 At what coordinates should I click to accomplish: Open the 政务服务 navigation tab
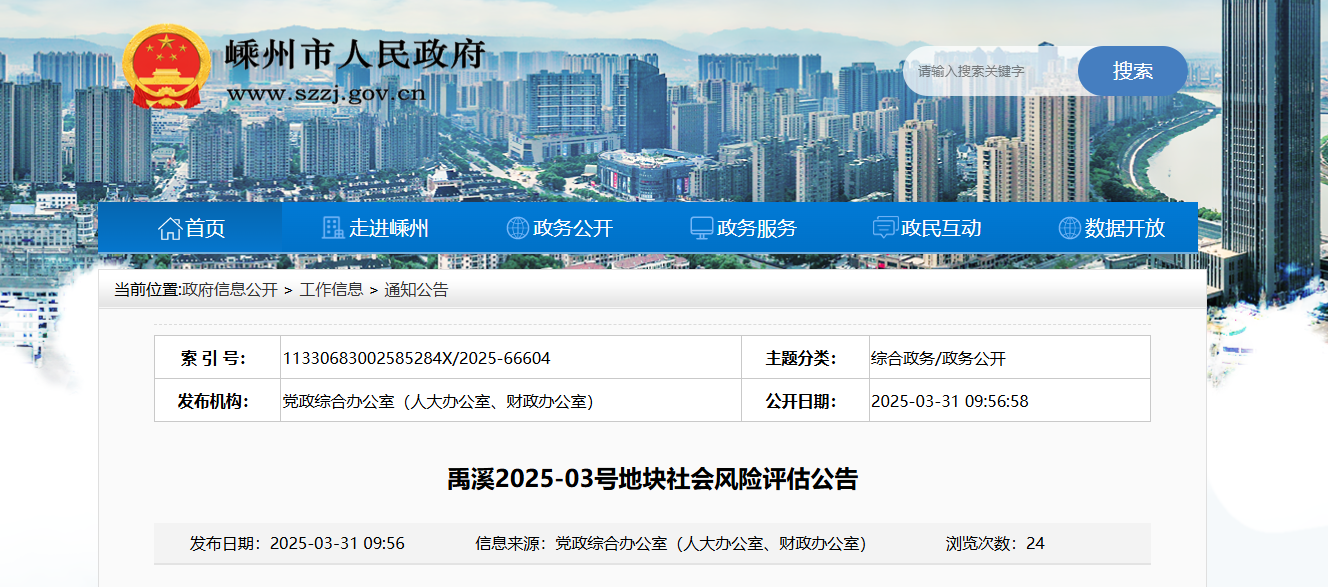(742, 228)
